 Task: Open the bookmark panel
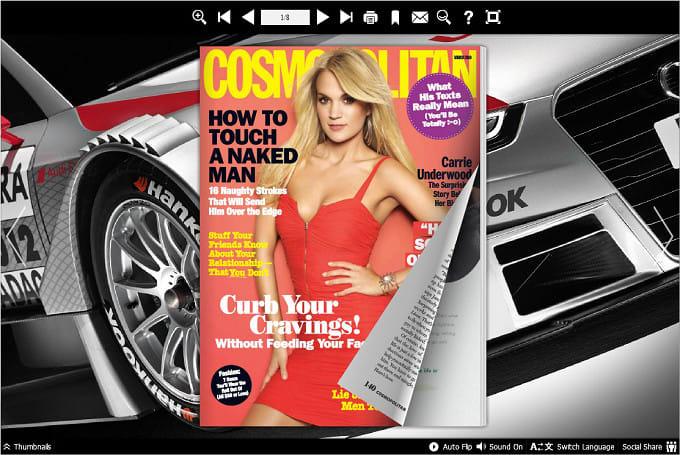395,18
